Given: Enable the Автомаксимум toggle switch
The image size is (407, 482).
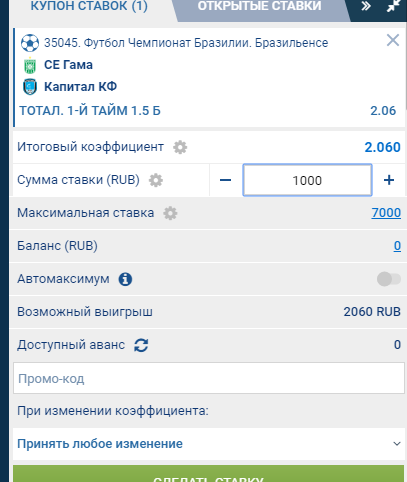Looking at the screenshot, I should tap(389, 279).
